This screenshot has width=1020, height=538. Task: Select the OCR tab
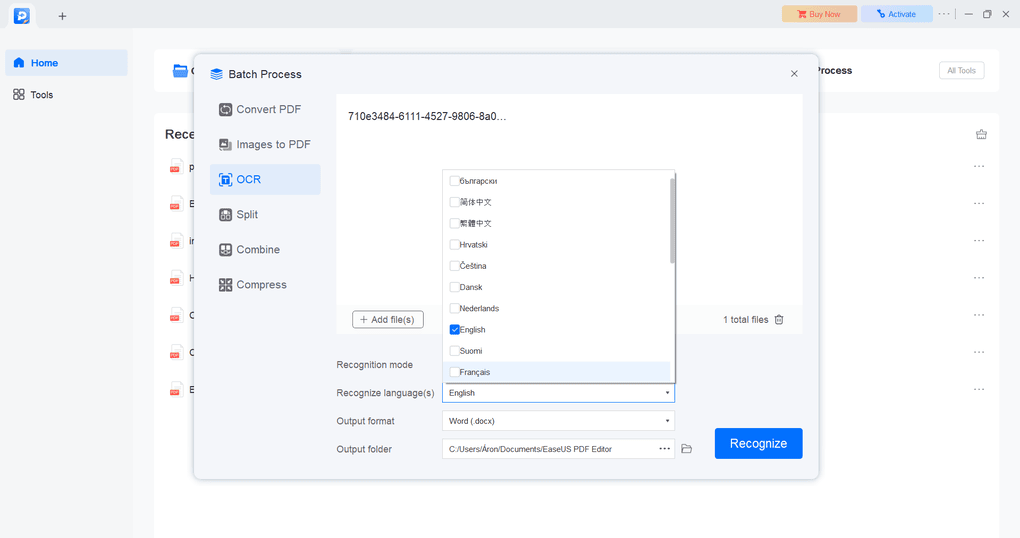265,180
